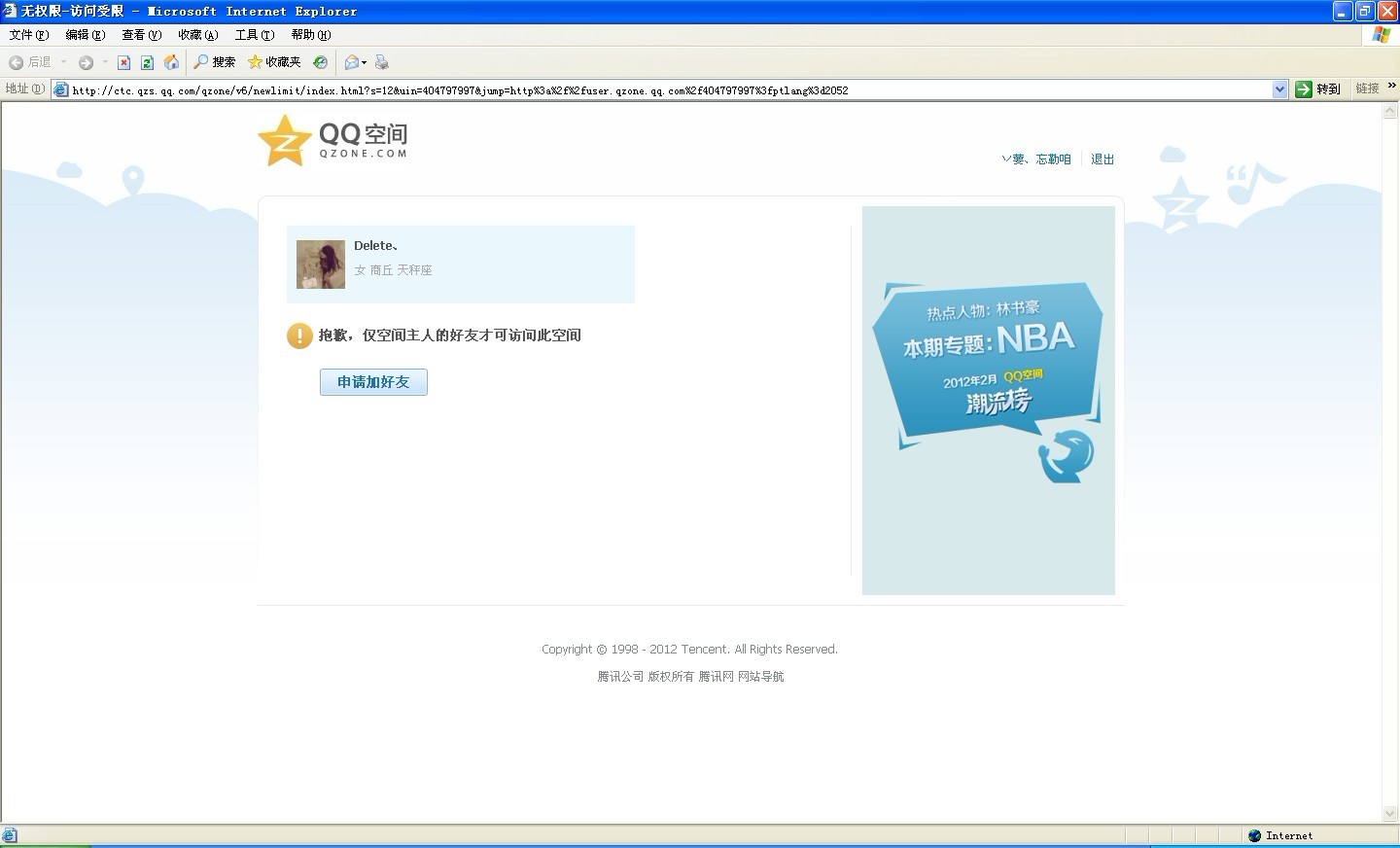Open the Edit (编辑) menu
Screen dimensions: 1400x848
tap(85, 35)
